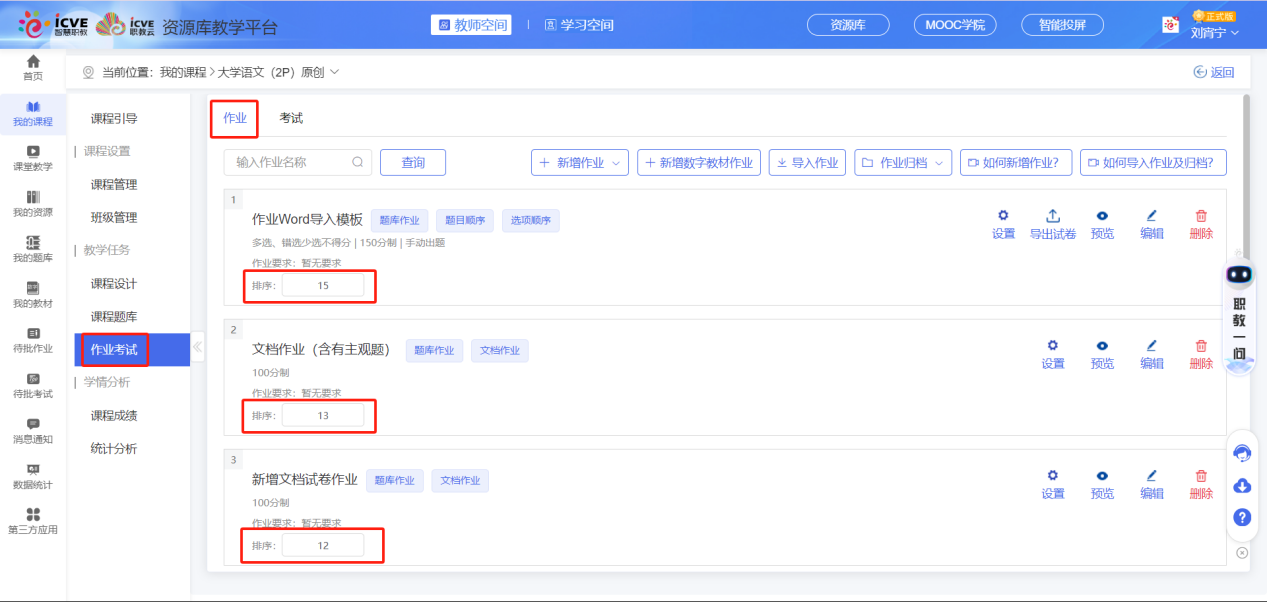Switch to the 考试 tab
This screenshot has height=602, width=1267.
[291, 118]
